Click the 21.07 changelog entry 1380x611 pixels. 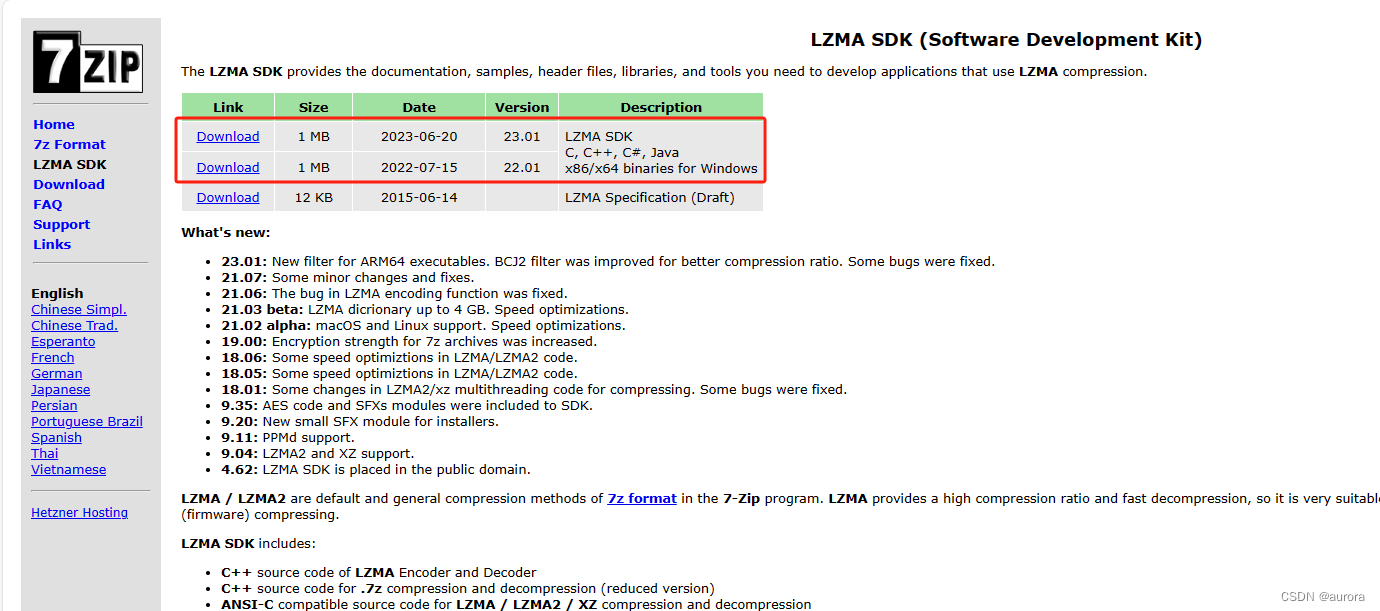point(348,277)
